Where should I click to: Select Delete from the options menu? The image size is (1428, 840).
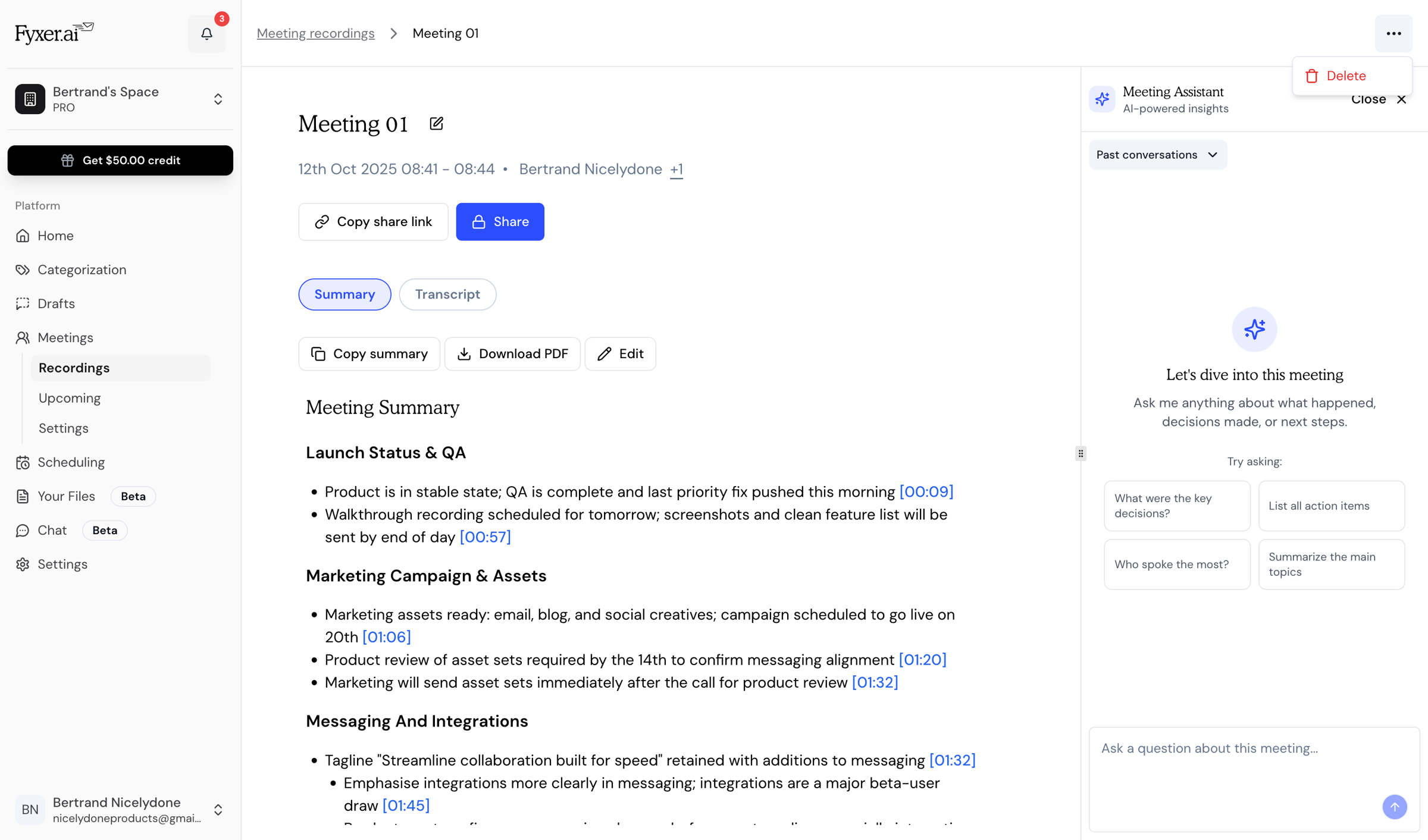point(1352,76)
